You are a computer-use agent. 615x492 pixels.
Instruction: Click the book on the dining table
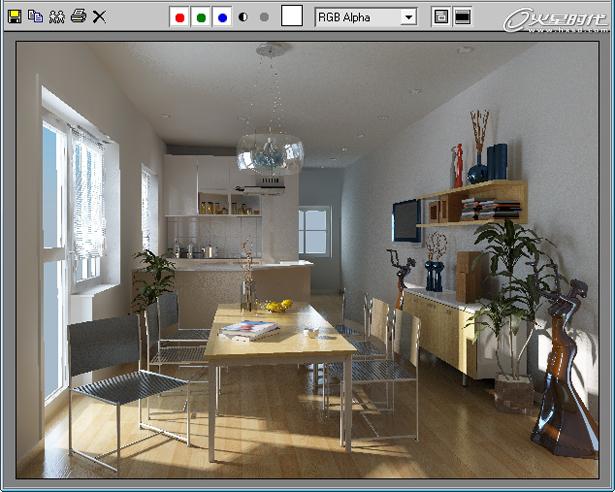[x=250, y=328]
